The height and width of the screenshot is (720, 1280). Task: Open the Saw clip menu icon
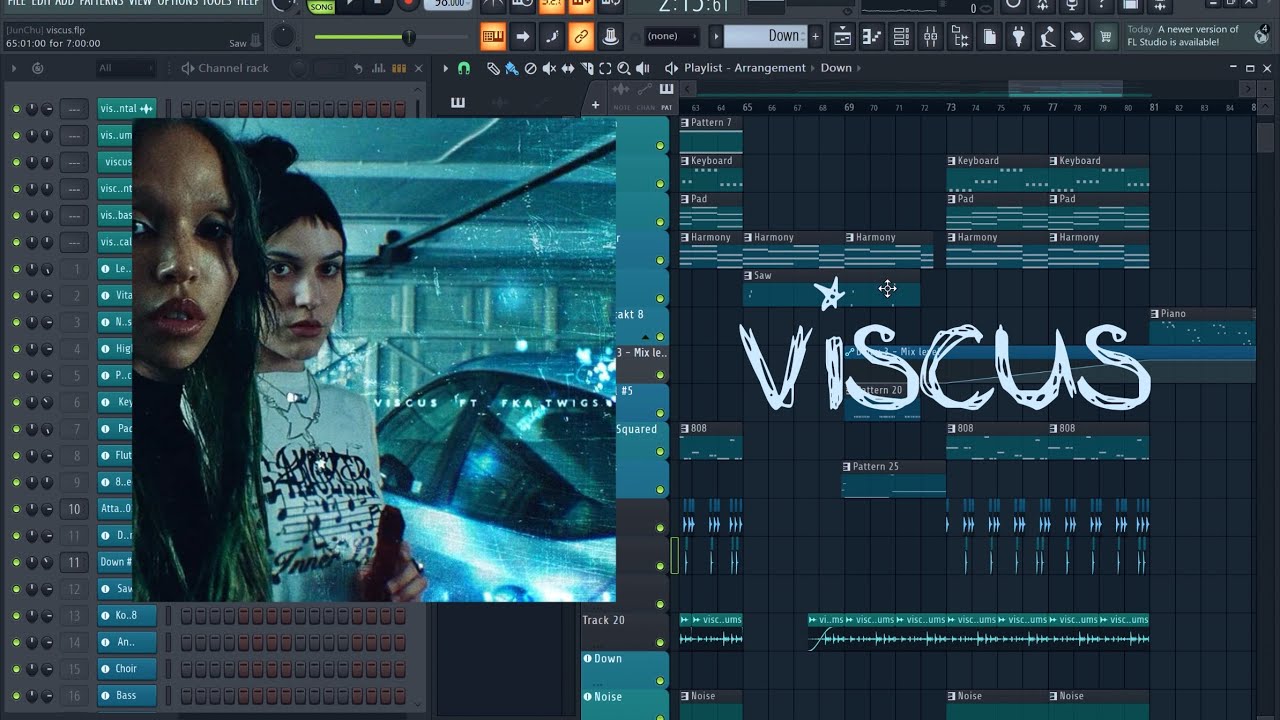[749, 276]
